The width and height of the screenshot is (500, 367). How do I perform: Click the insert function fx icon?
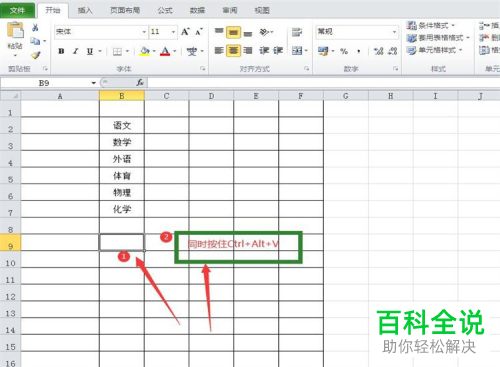tap(140, 82)
